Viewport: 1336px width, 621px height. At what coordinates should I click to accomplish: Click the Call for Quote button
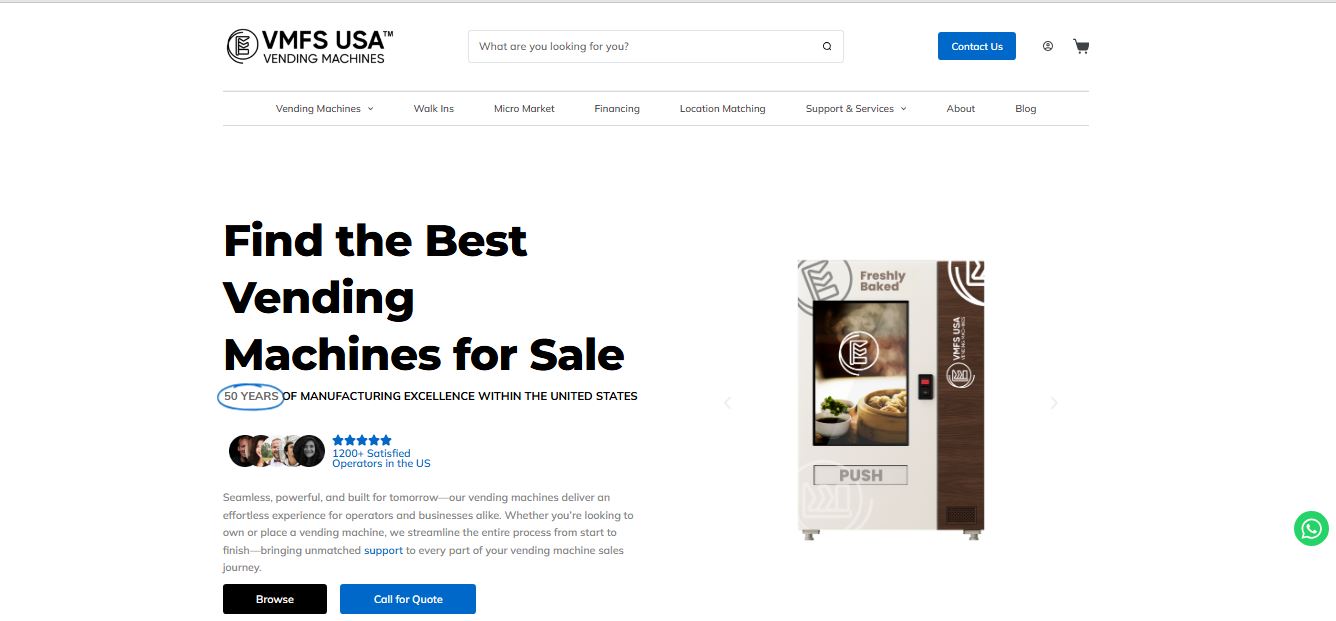(408, 599)
